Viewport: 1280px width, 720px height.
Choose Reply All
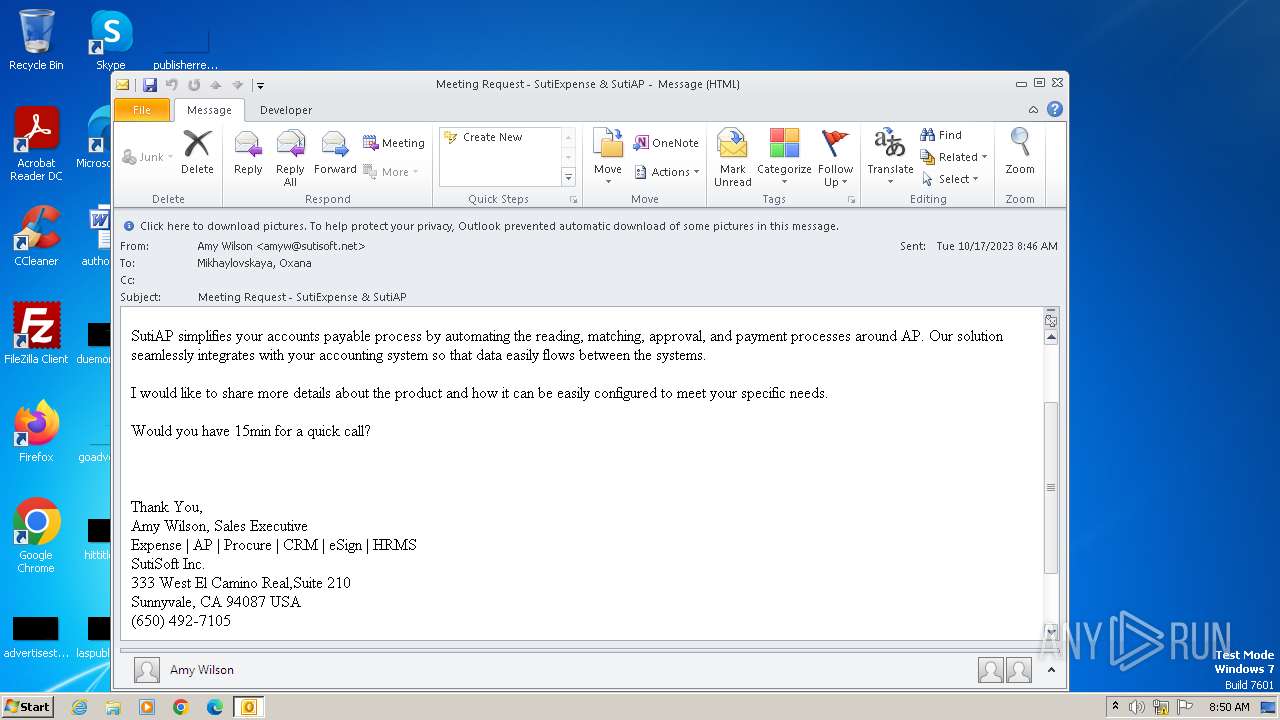coord(290,158)
